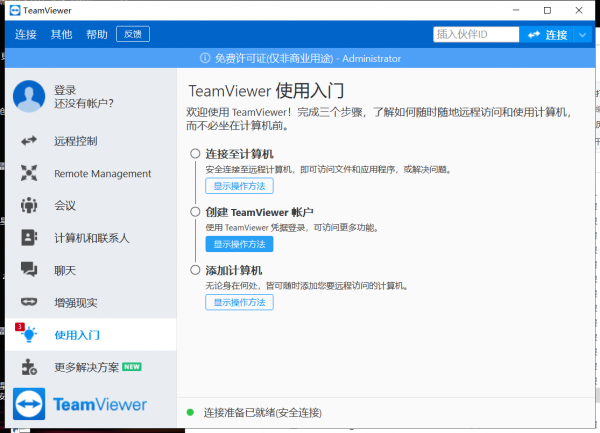Click the green connection status indicator
This screenshot has height=433, width=600.
click(x=190, y=412)
